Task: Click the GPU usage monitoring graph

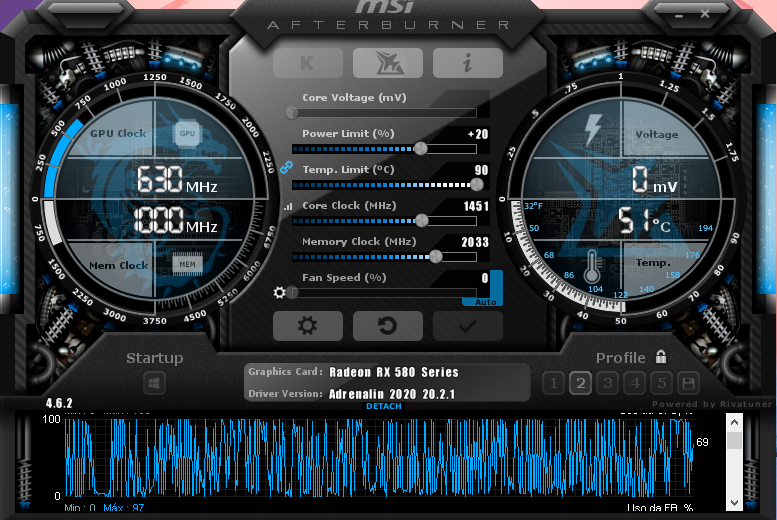Action: (379, 457)
